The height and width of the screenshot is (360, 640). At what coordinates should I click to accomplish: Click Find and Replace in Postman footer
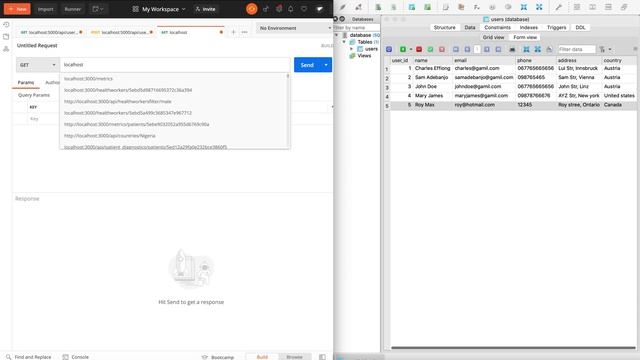point(29,357)
